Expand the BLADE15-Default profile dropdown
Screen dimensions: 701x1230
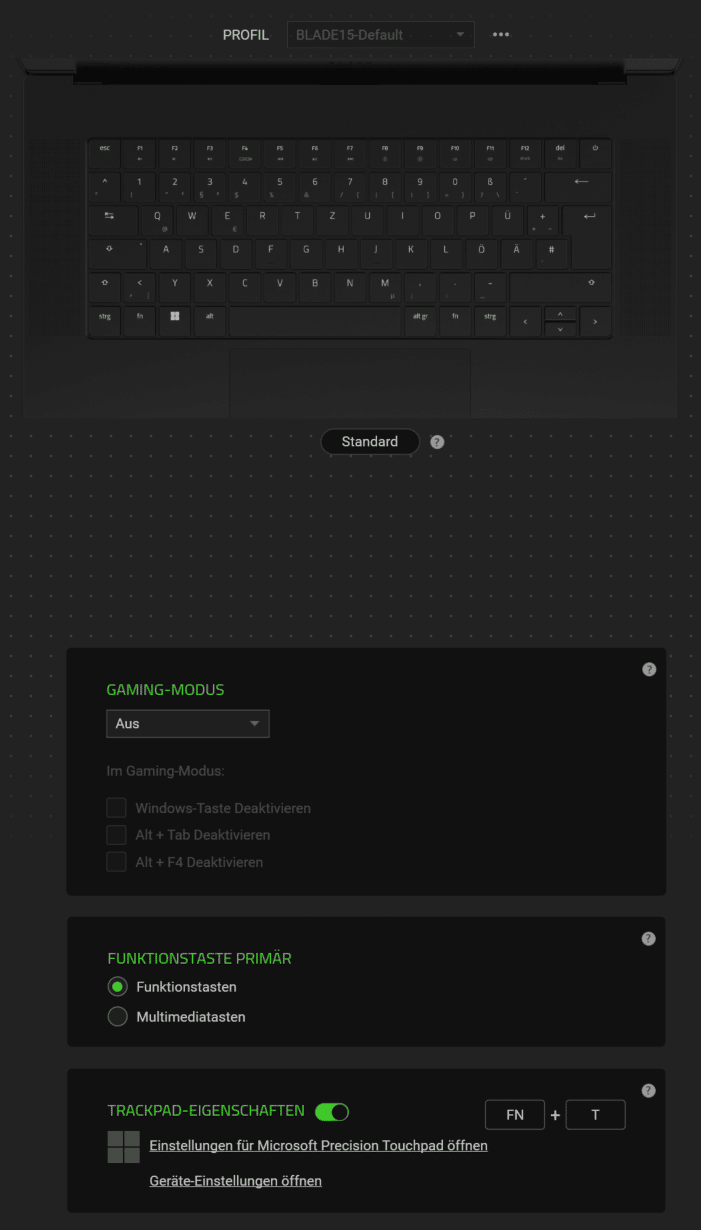[x=381, y=35]
